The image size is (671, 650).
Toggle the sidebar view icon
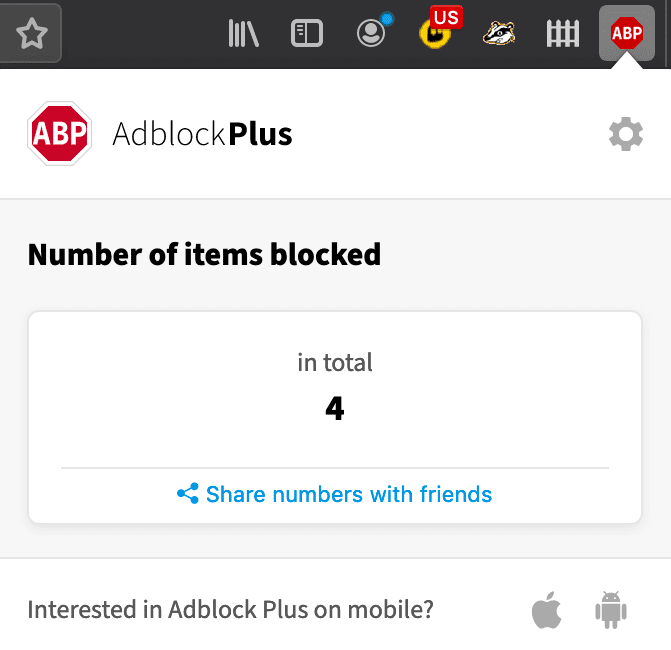[307, 34]
